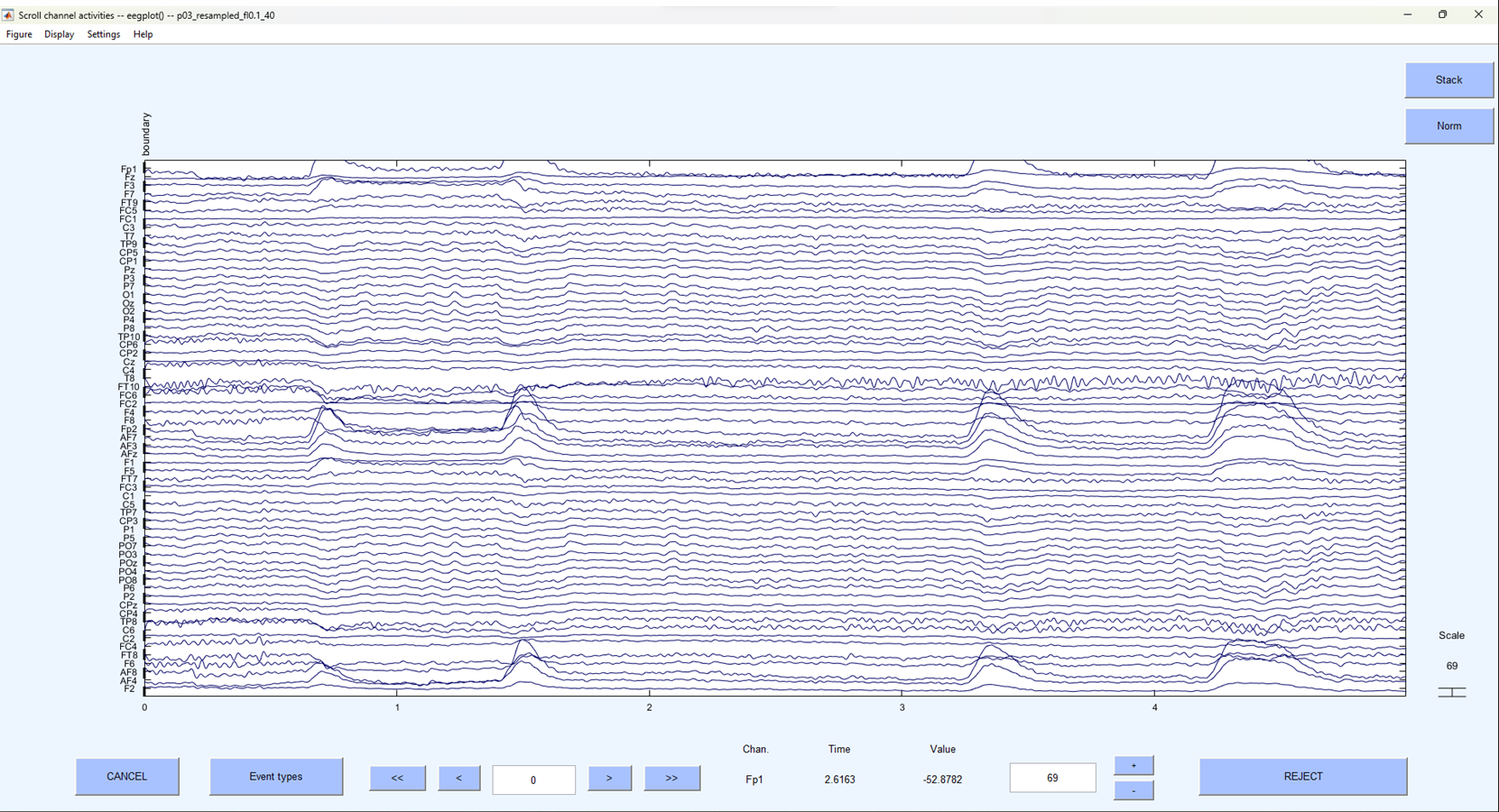Image resolution: width=1499 pixels, height=812 pixels.
Task: Open the Figure menu
Action: (x=18, y=34)
